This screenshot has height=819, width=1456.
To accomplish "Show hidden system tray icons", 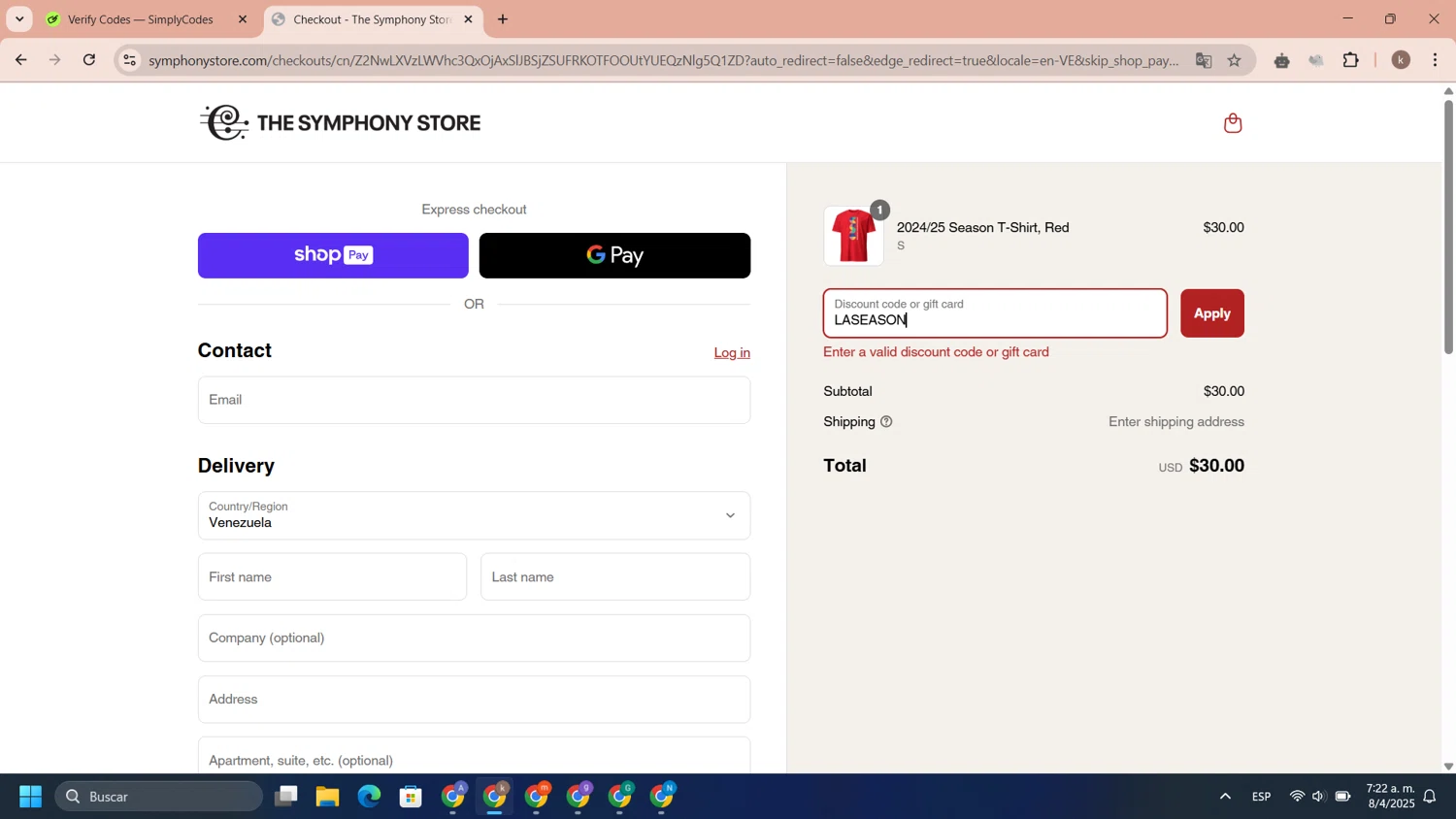I will pyautogui.click(x=1225, y=797).
